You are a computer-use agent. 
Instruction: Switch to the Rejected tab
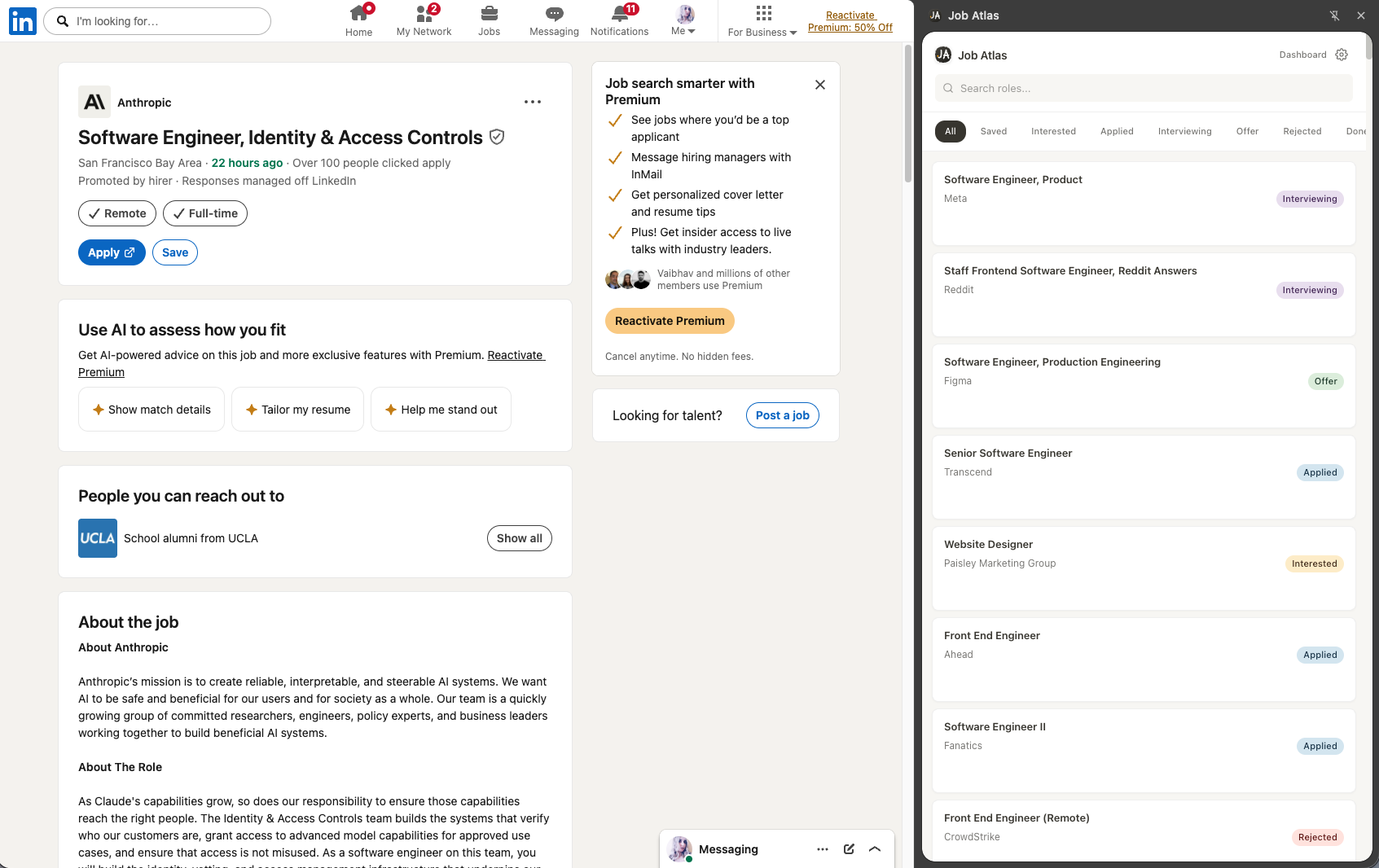[1302, 131]
